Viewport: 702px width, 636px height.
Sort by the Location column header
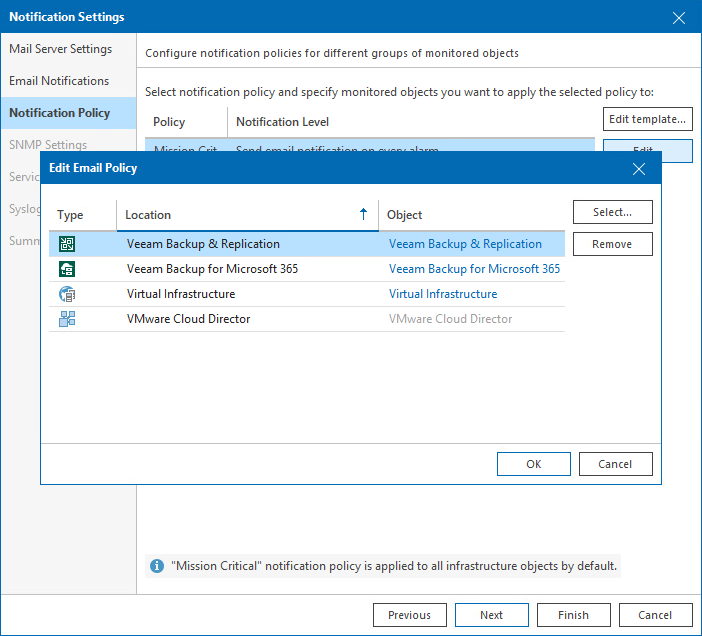coord(248,215)
